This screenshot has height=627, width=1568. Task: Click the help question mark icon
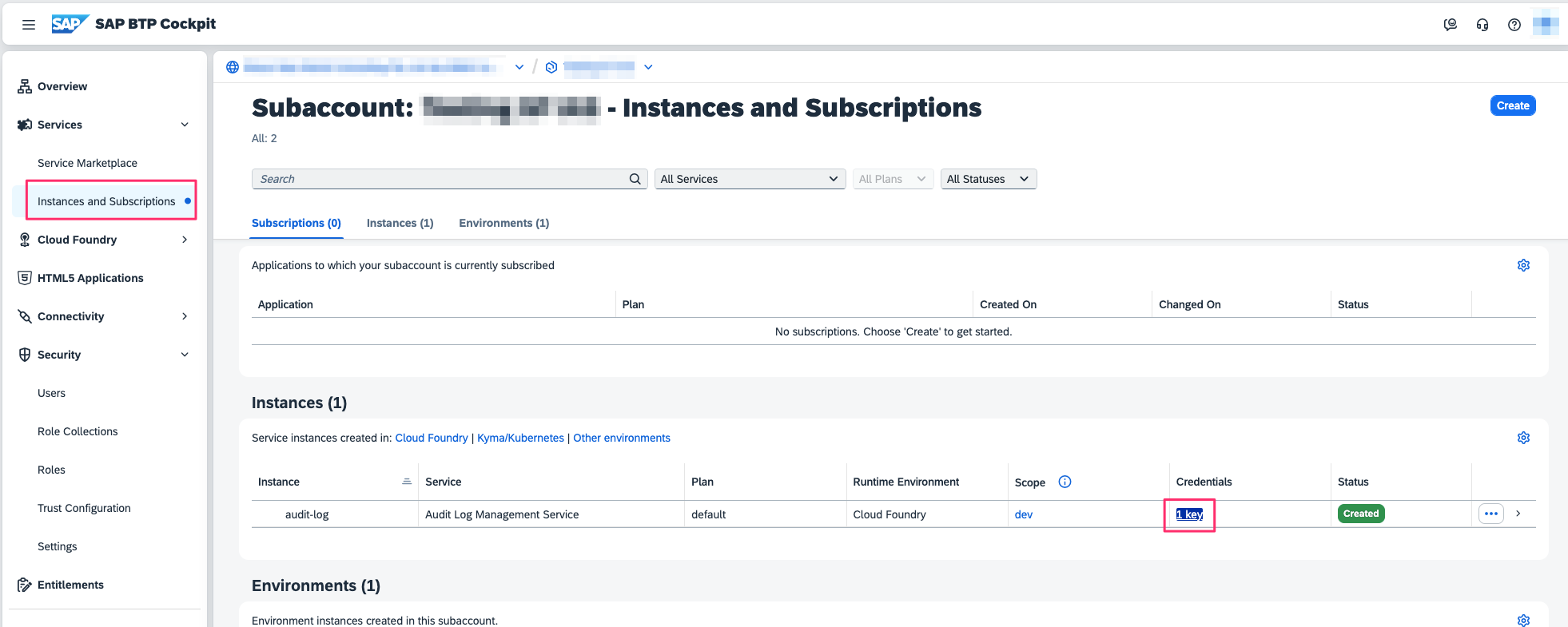1514,25
